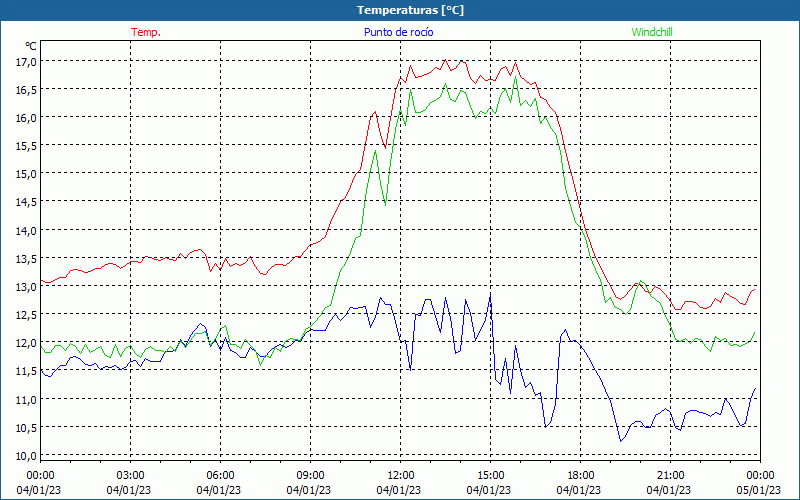800x500 pixels.
Task: Click the "17,0" y-axis value
Action: 27,62
